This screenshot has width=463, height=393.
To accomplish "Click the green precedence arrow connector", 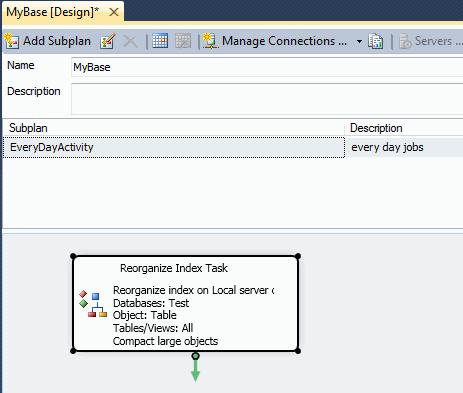I will (x=195, y=367).
